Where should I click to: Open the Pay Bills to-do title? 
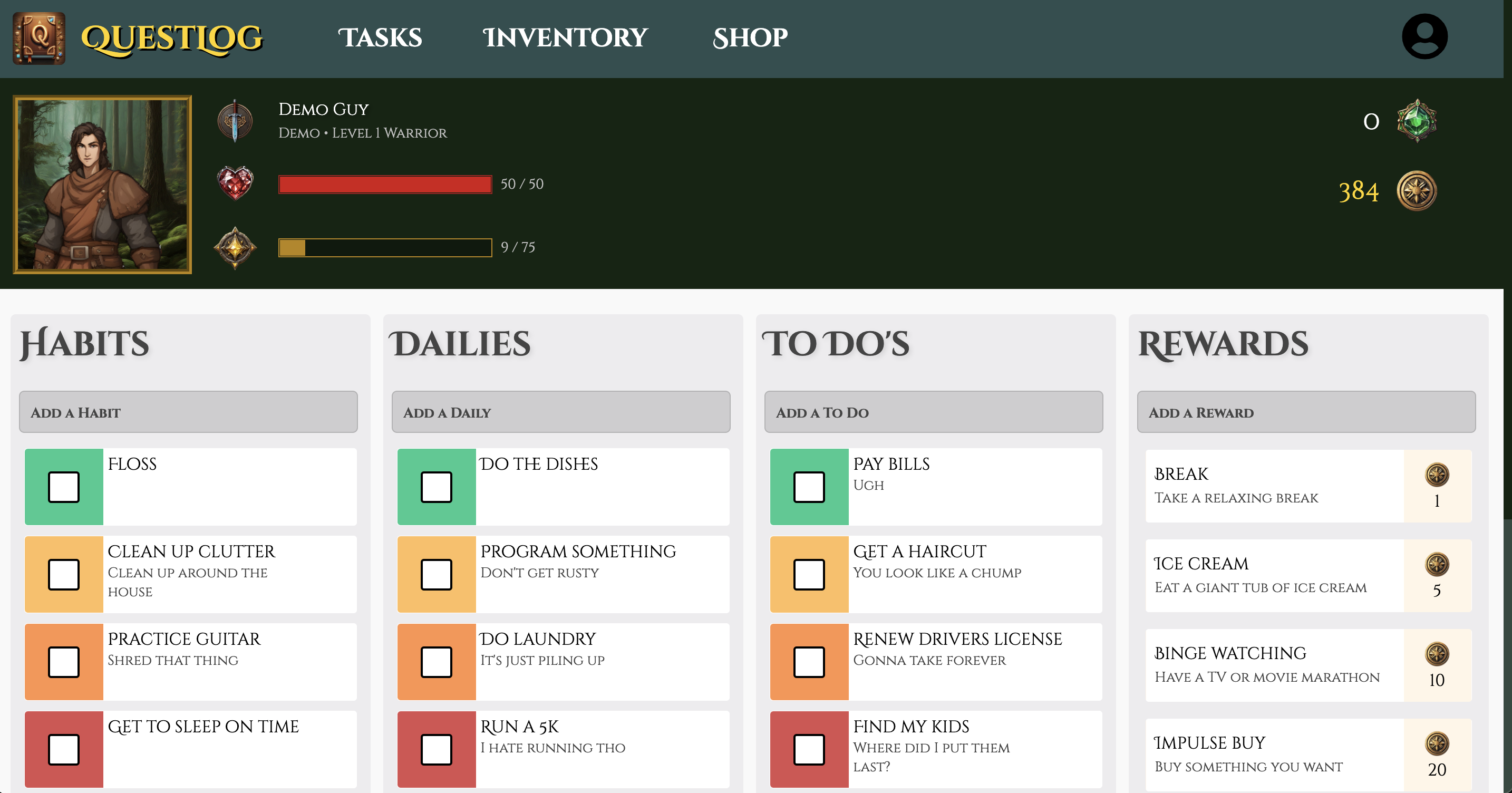pyautogui.click(x=891, y=465)
